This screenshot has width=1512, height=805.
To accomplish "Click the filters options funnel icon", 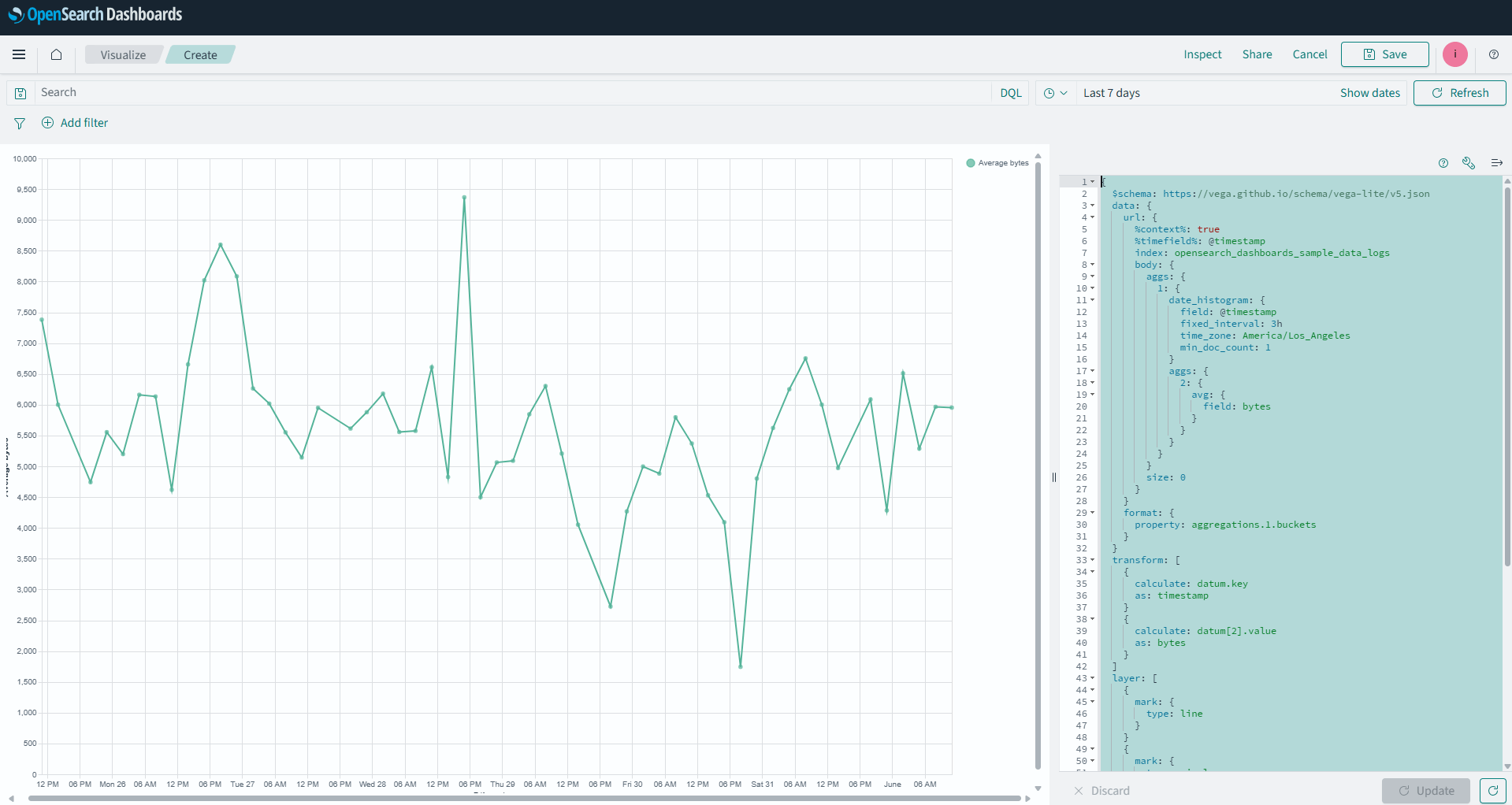I will (19, 123).
